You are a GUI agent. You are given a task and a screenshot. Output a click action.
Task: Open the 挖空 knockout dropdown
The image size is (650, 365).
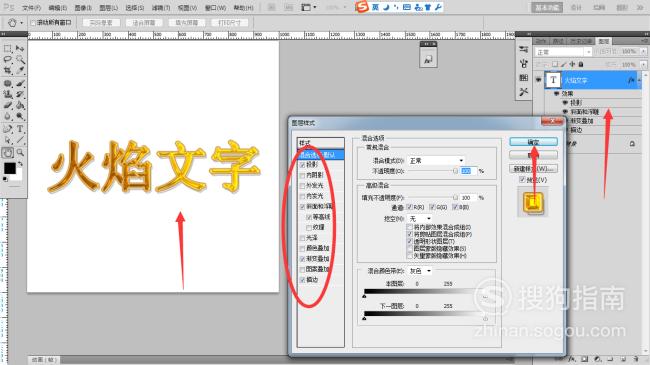[x=420, y=218]
